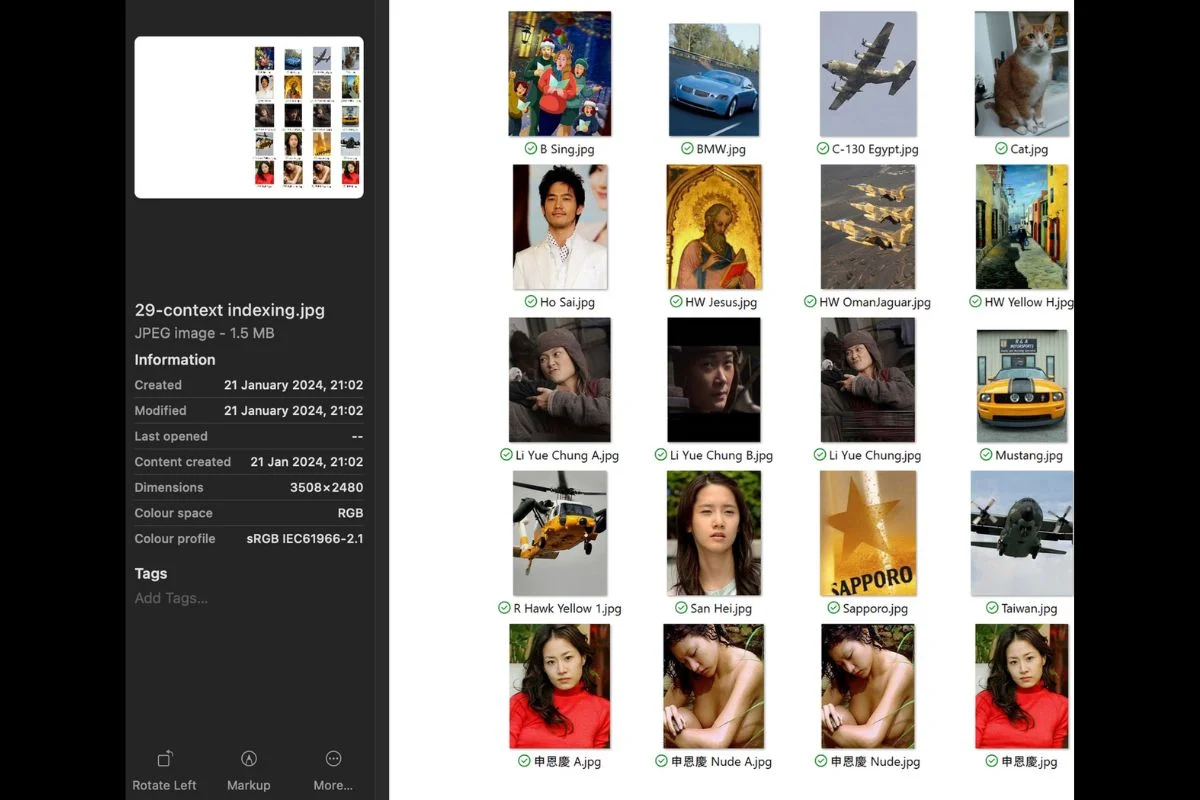Screen dimensions: 1200x800
Task: Click the green checkmark beside Cat.jpg
Action: tap(1001, 149)
